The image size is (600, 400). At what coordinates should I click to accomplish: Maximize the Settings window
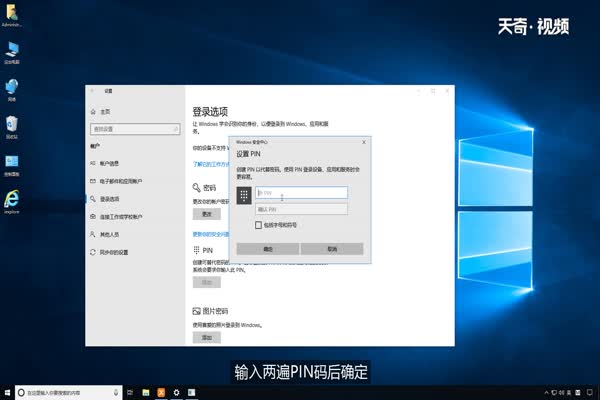(x=433, y=91)
